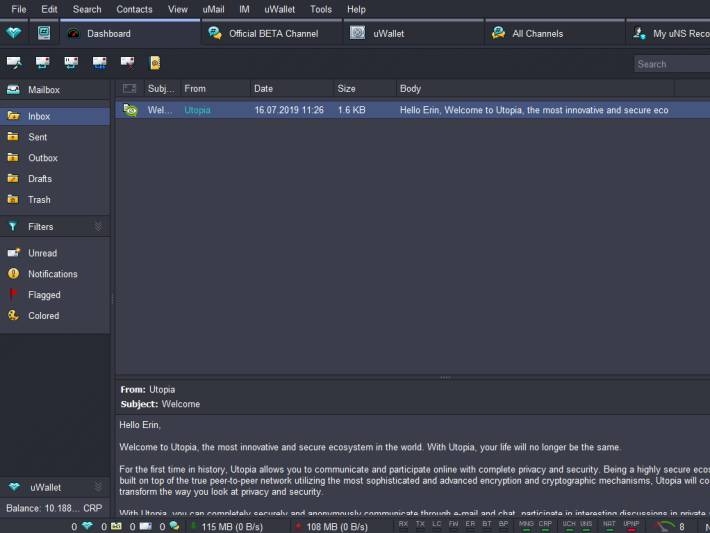Open the Tools menu
This screenshot has height=533, width=710.
321,9
